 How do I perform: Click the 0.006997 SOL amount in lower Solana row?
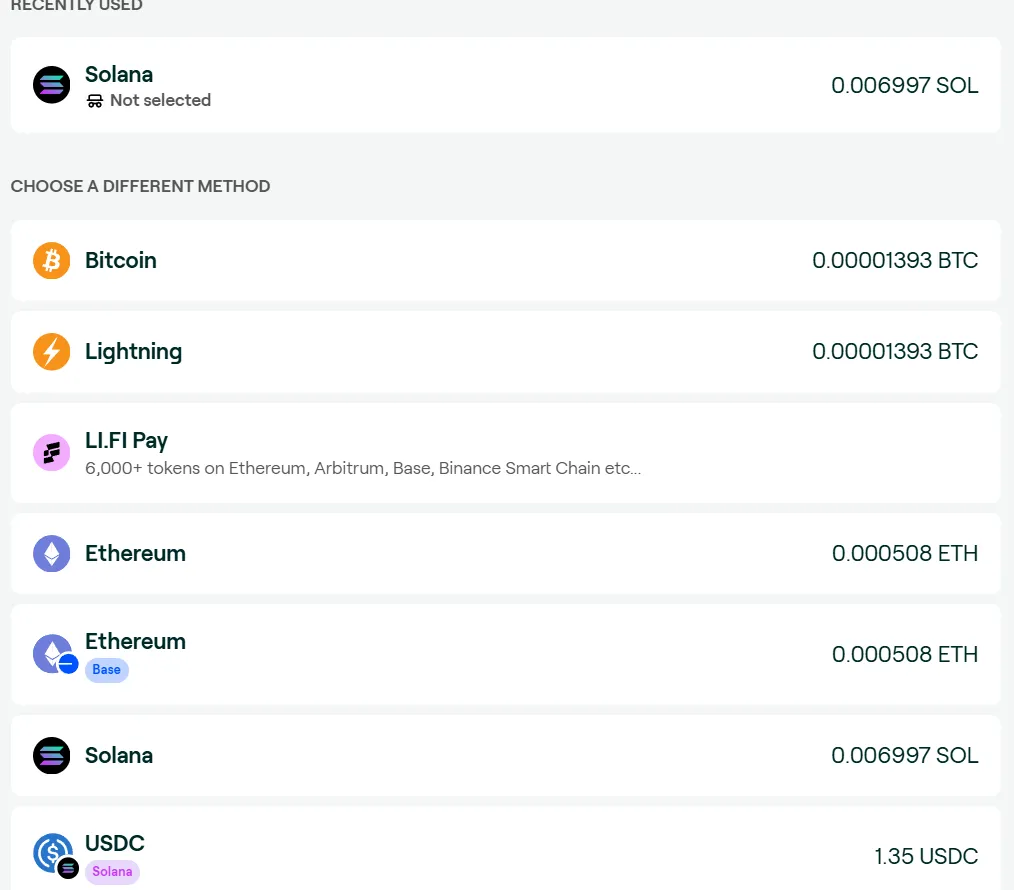click(x=905, y=755)
